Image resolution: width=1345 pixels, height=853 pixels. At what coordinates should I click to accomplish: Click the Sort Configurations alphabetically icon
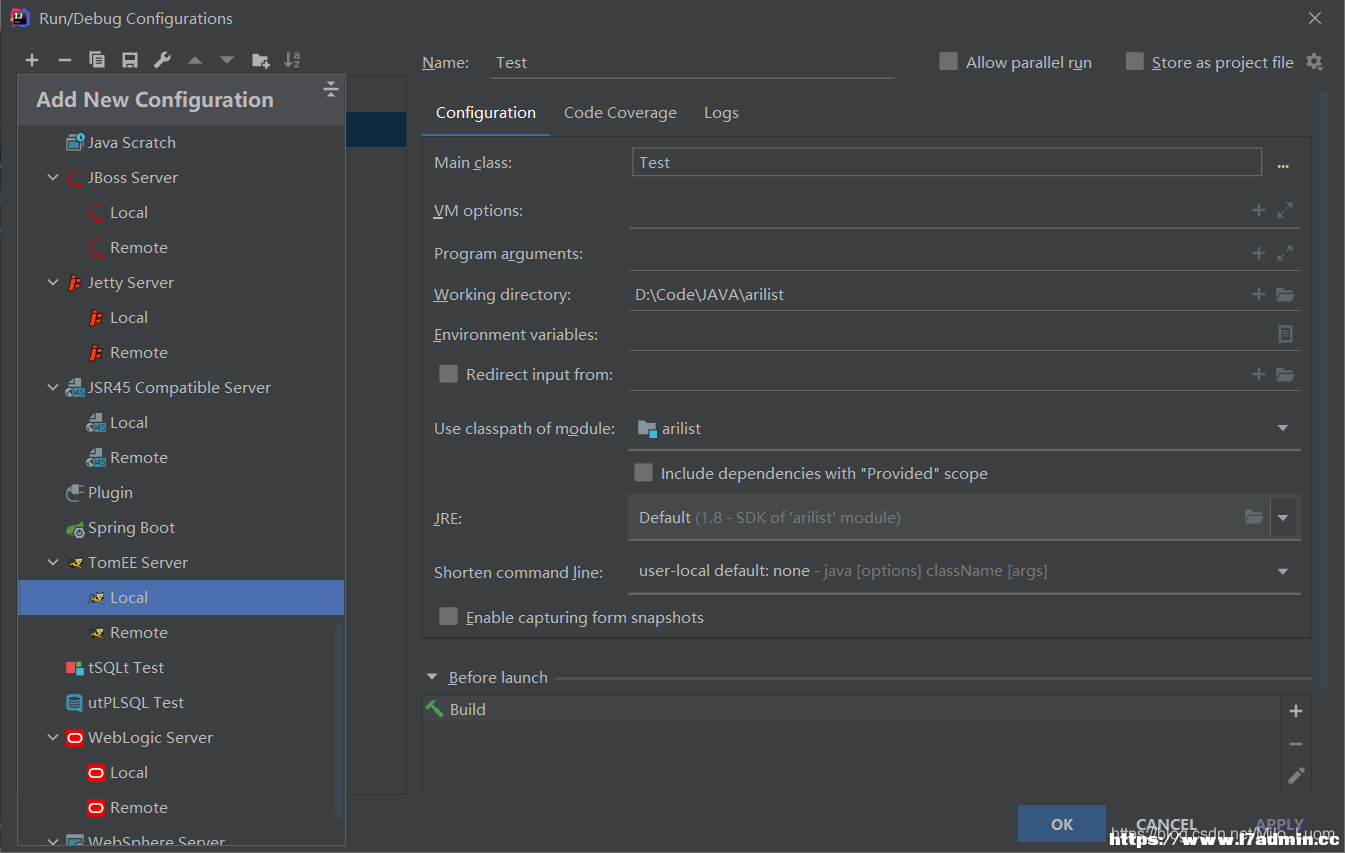[292, 61]
